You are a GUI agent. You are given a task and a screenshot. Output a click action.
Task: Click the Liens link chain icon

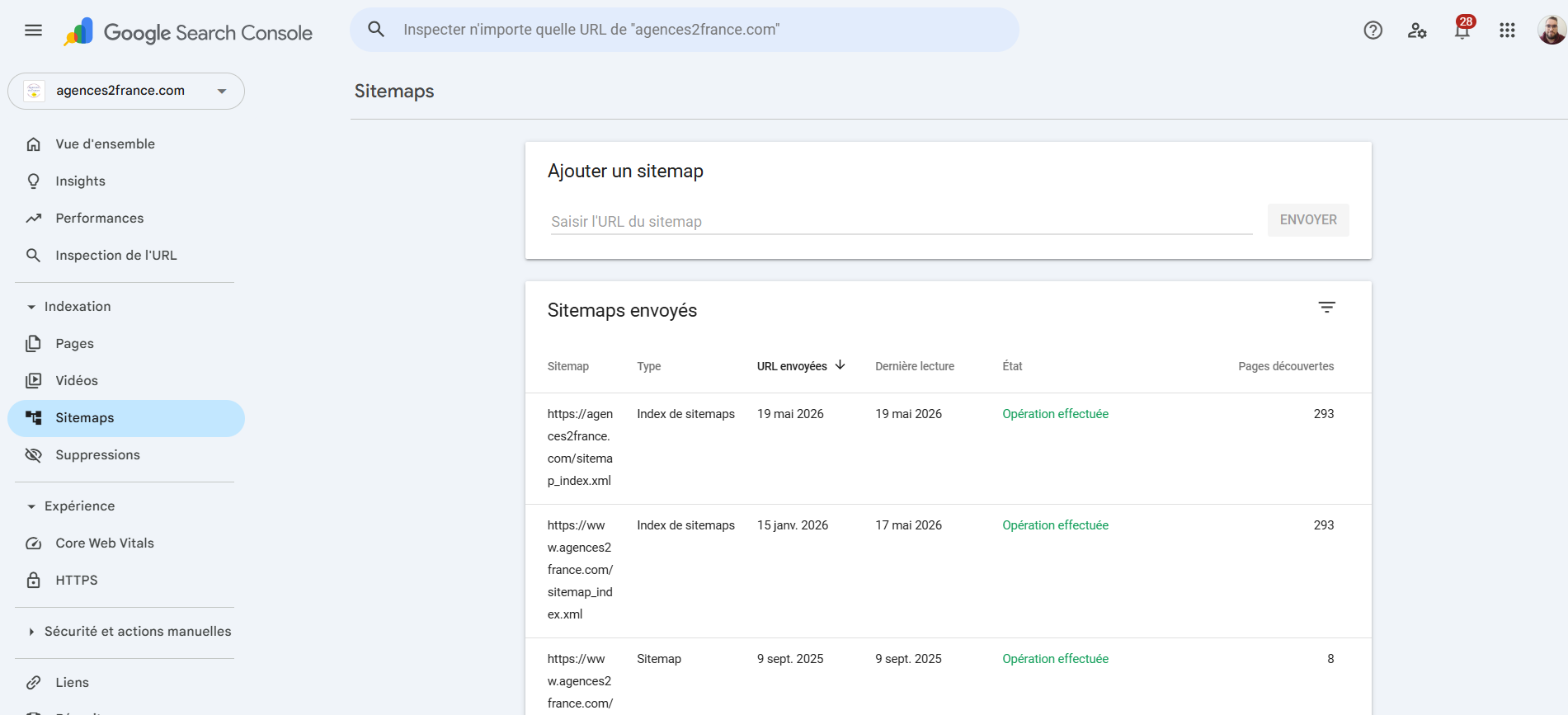[34, 683]
